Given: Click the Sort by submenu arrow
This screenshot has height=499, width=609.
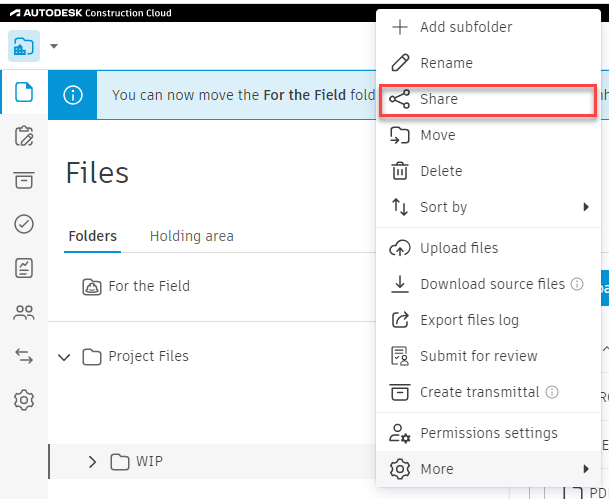Looking at the screenshot, I should [586, 207].
